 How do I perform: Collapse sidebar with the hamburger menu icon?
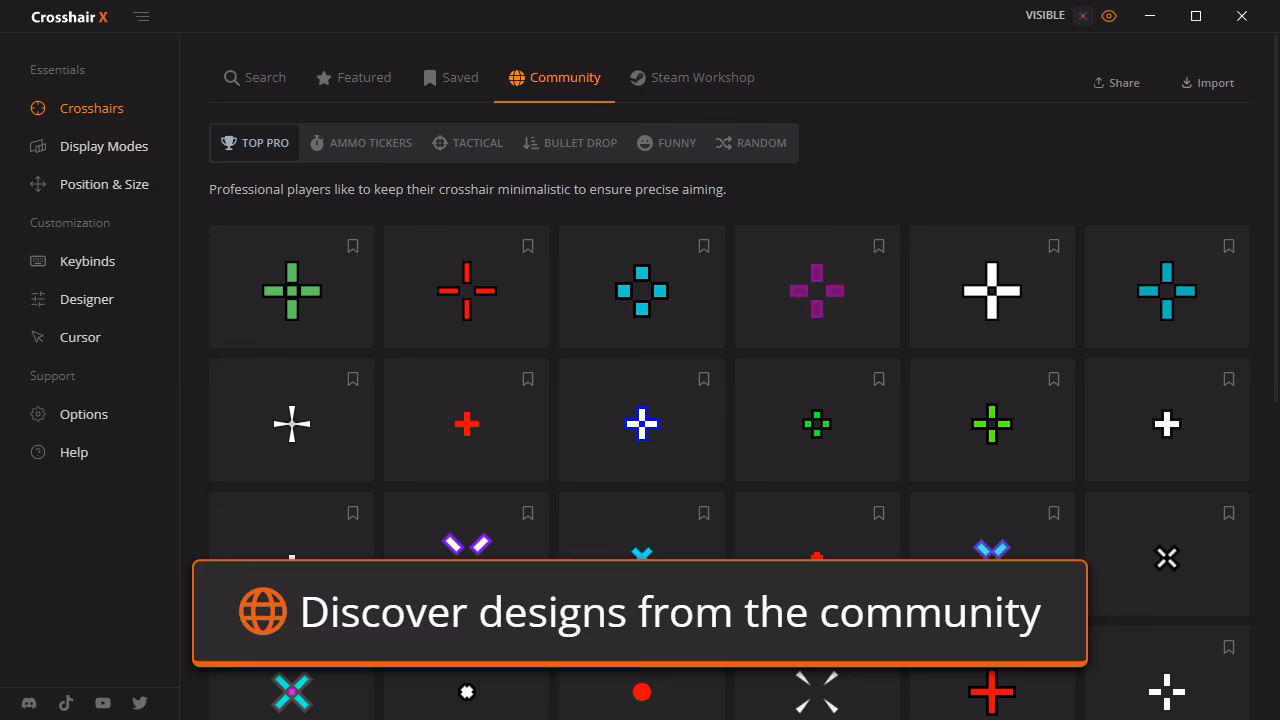coord(142,17)
